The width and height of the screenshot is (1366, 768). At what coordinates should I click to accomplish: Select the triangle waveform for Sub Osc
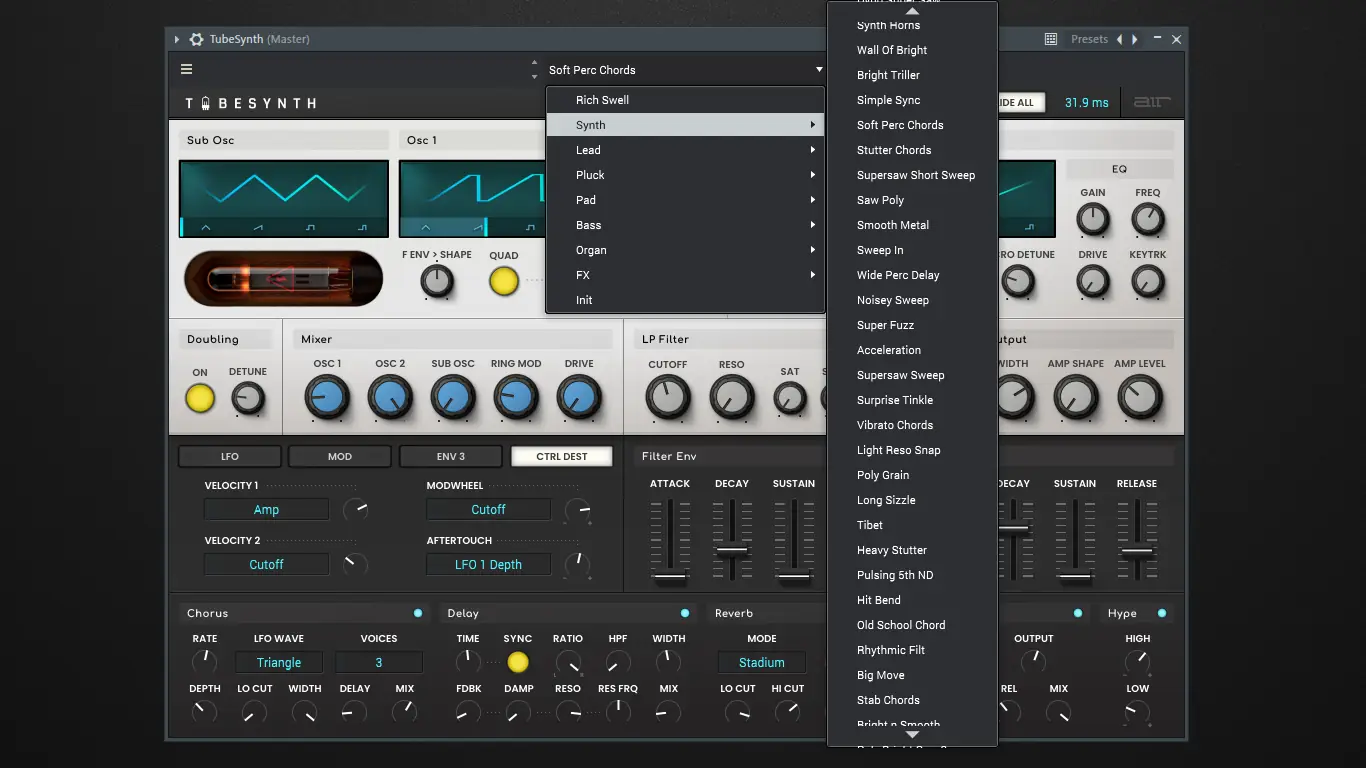(x=206, y=228)
